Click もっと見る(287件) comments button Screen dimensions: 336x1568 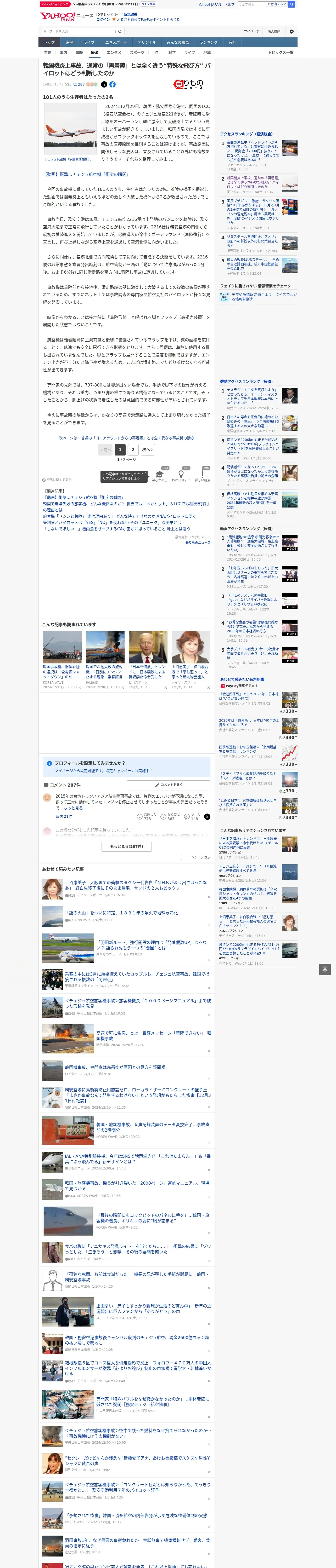coord(127,846)
